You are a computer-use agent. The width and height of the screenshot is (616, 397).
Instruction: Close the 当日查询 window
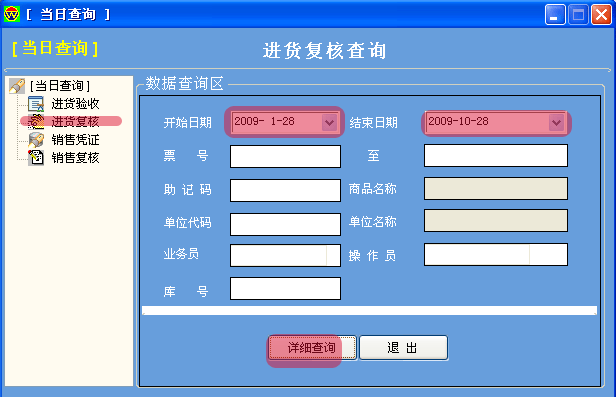click(x=601, y=15)
